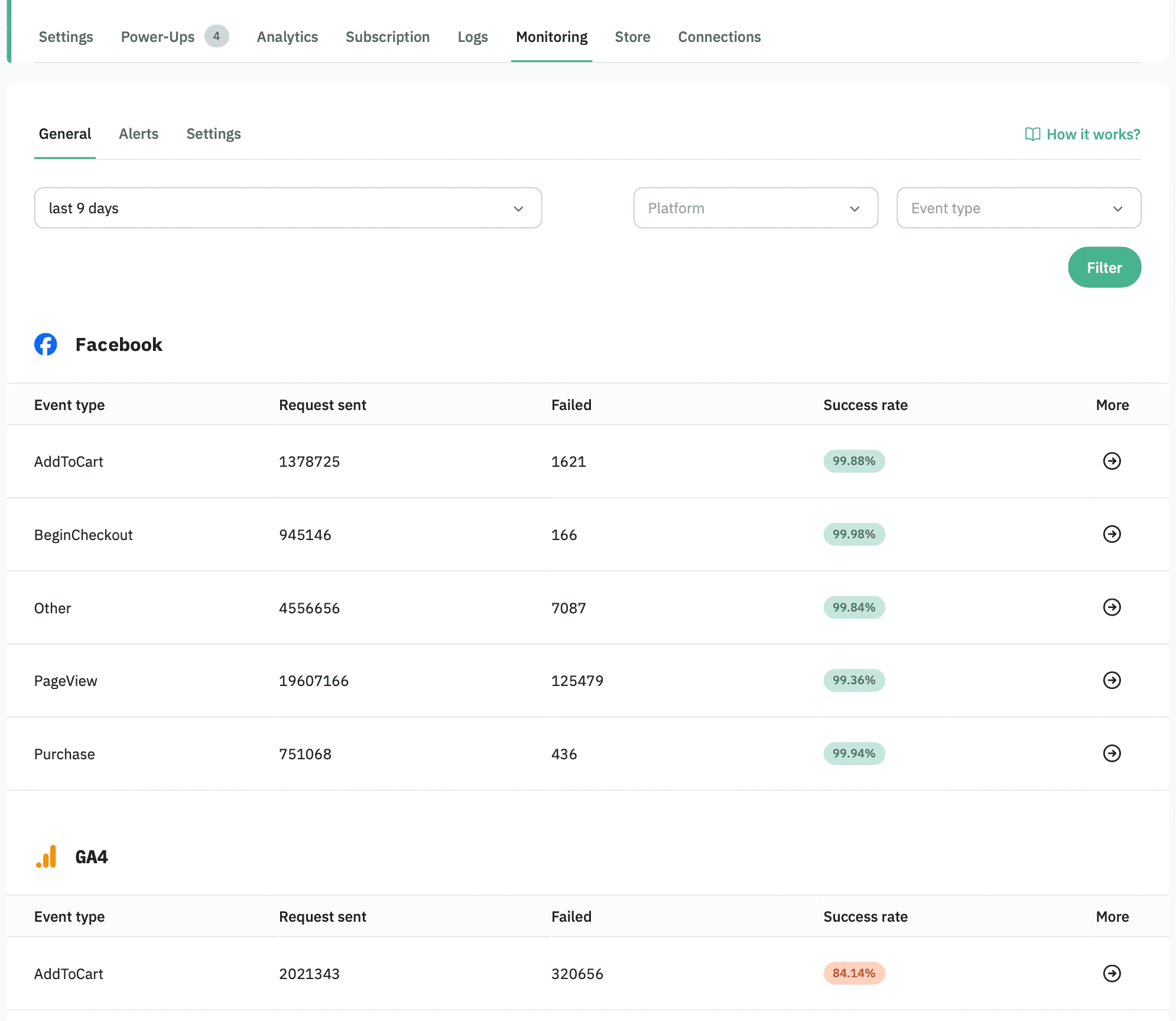Click the Facebook platform icon
1176x1021 pixels.
[x=46, y=344]
